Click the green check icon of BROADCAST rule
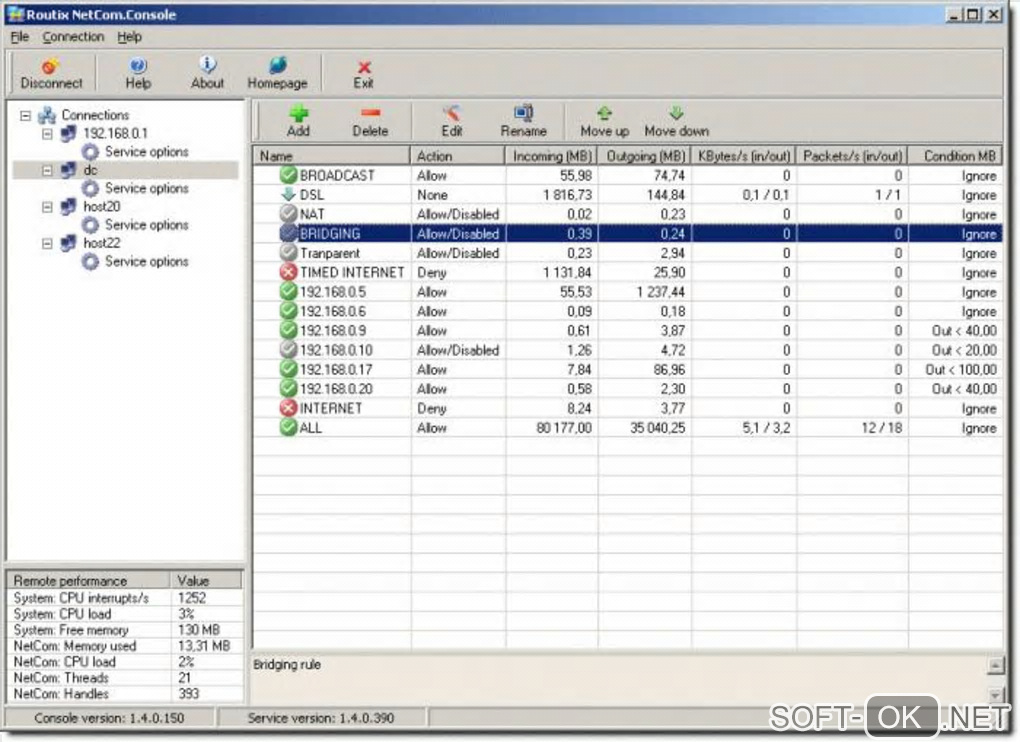 (x=288, y=175)
